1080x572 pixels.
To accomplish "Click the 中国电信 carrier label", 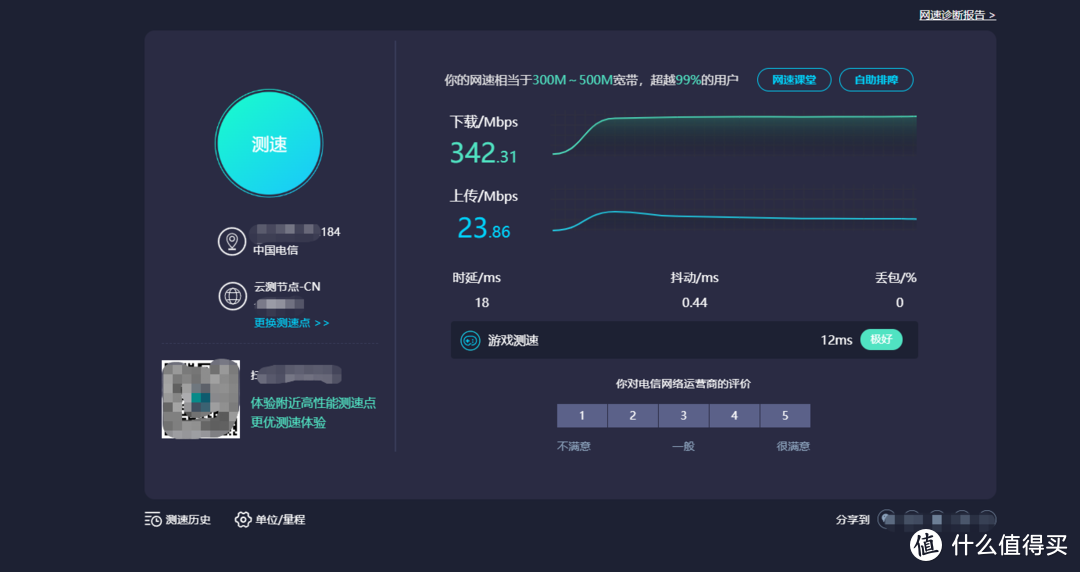I will coord(276,250).
